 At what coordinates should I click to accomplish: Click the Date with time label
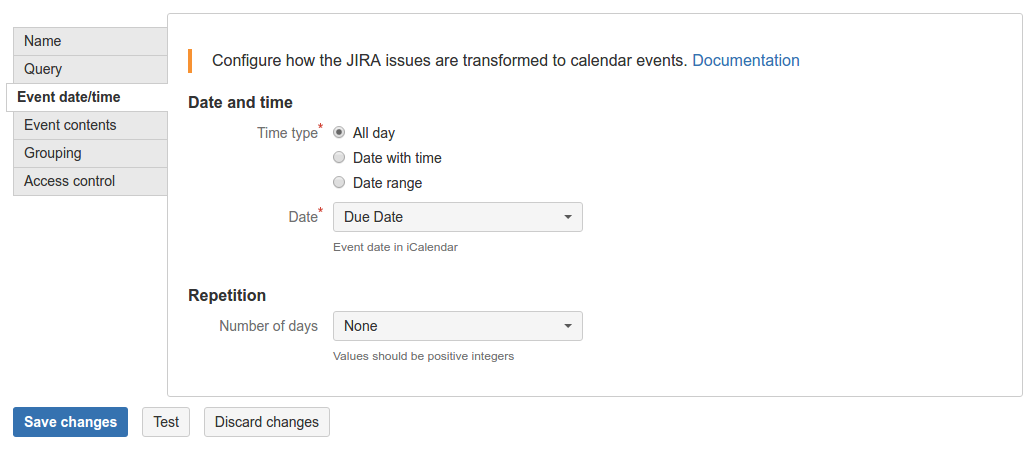tap(397, 158)
